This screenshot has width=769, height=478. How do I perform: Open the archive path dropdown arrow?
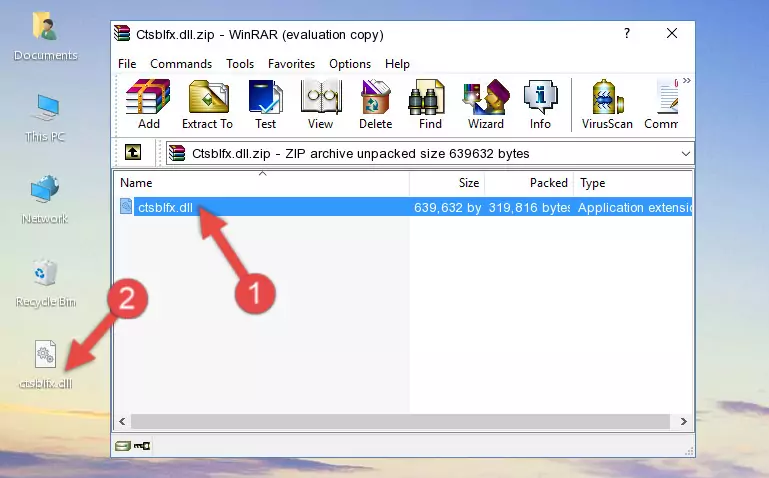686,153
